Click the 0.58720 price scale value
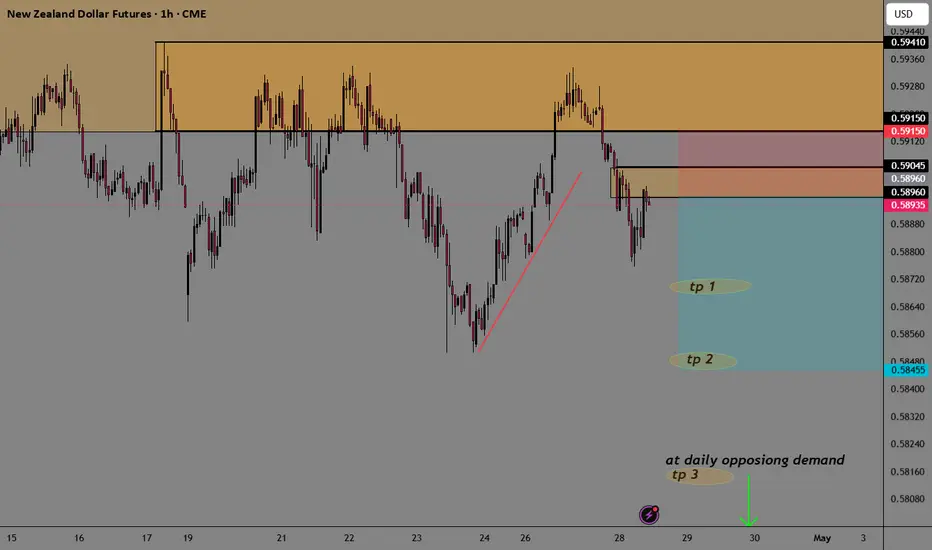 (908, 279)
